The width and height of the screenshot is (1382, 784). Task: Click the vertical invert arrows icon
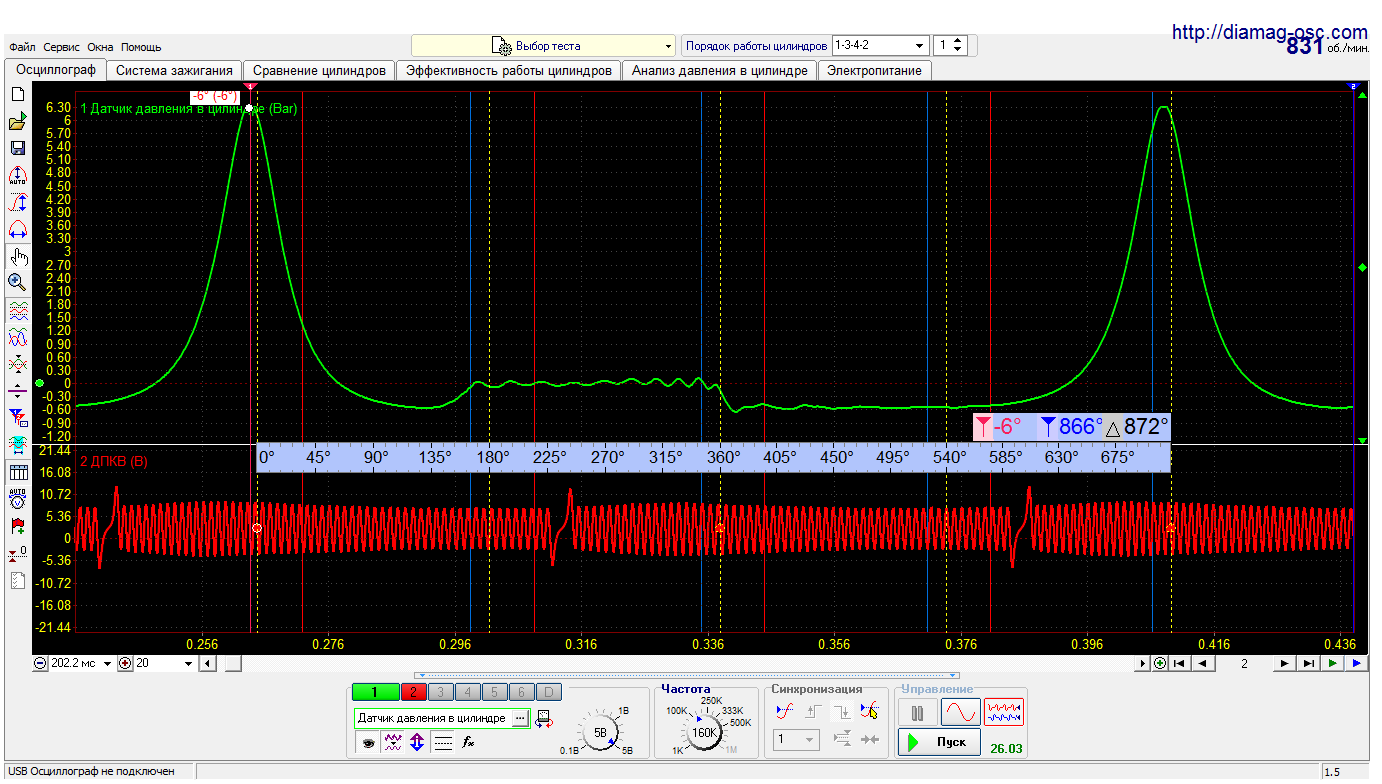417,742
